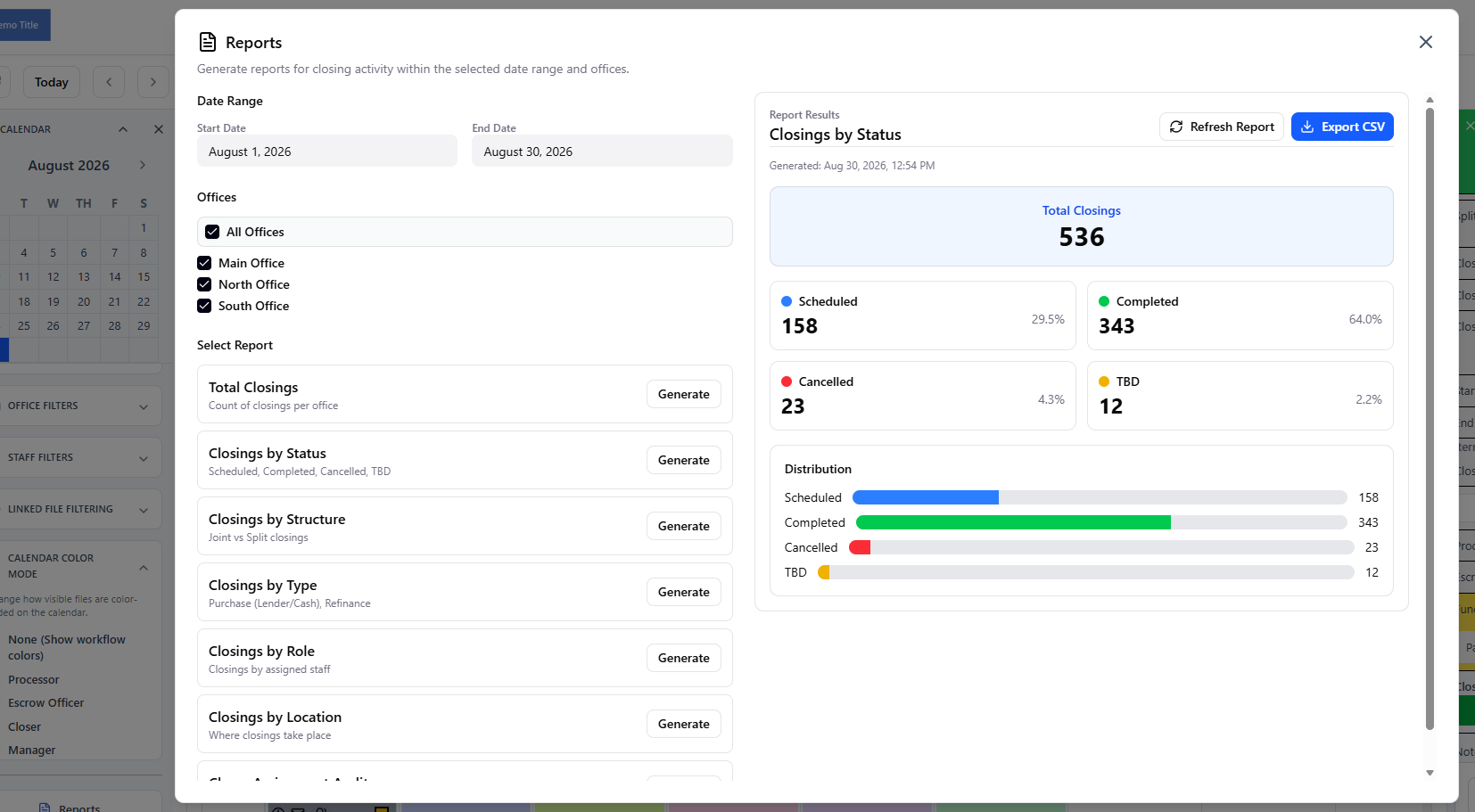This screenshot has height=812, width=1475.
Task: Uncheck the Main Office checkbox
Action: [x=204, y=263]
